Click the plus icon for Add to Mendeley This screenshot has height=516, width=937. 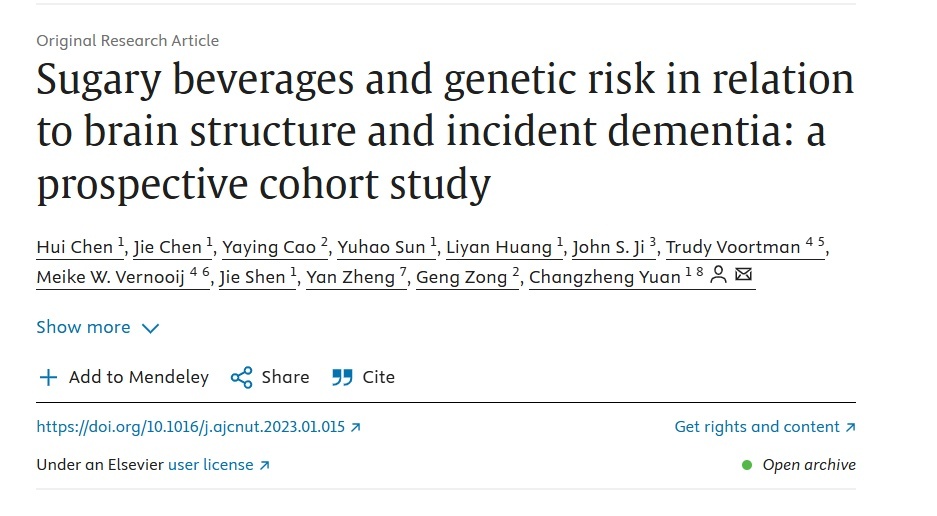[47, 377]
